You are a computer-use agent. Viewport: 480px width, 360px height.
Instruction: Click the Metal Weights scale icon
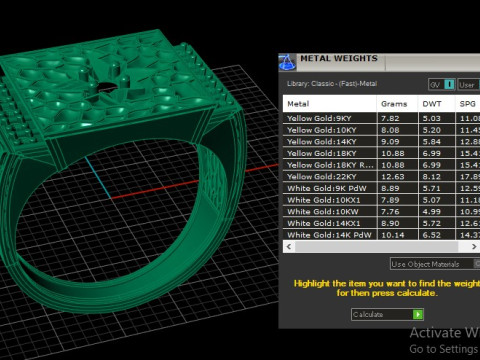pos(287,62)
